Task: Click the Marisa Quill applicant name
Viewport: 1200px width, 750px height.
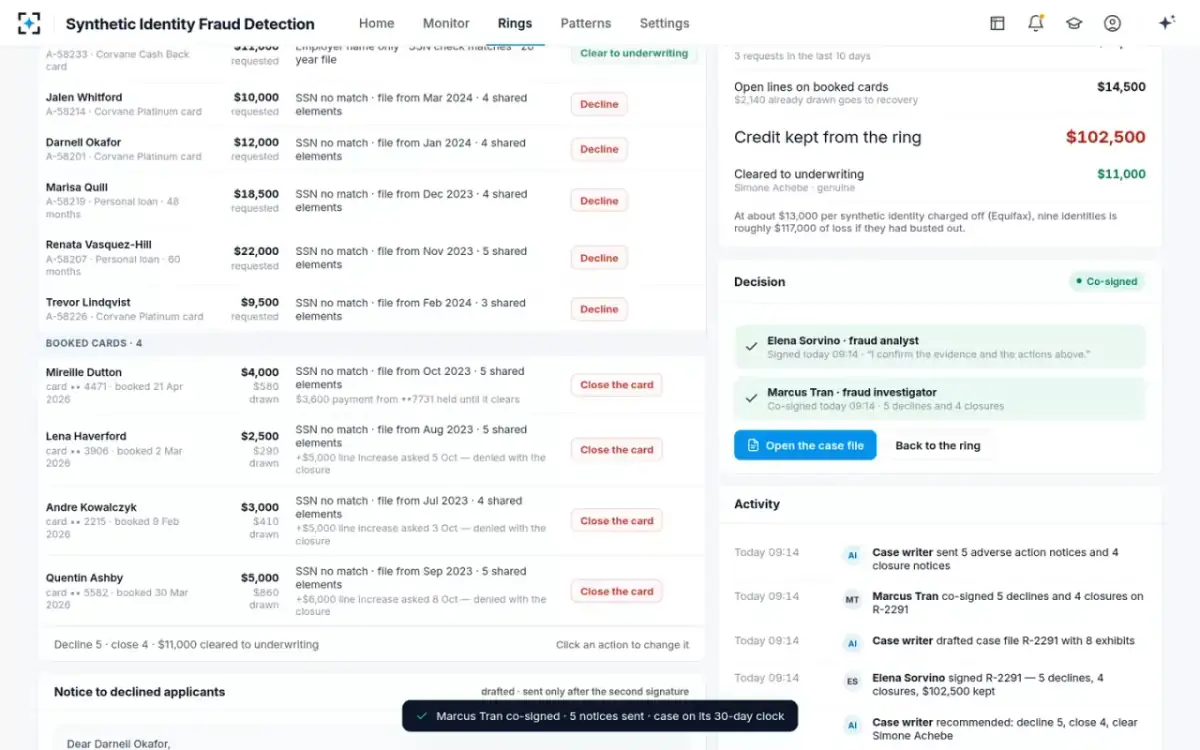Action: point(77,188)
